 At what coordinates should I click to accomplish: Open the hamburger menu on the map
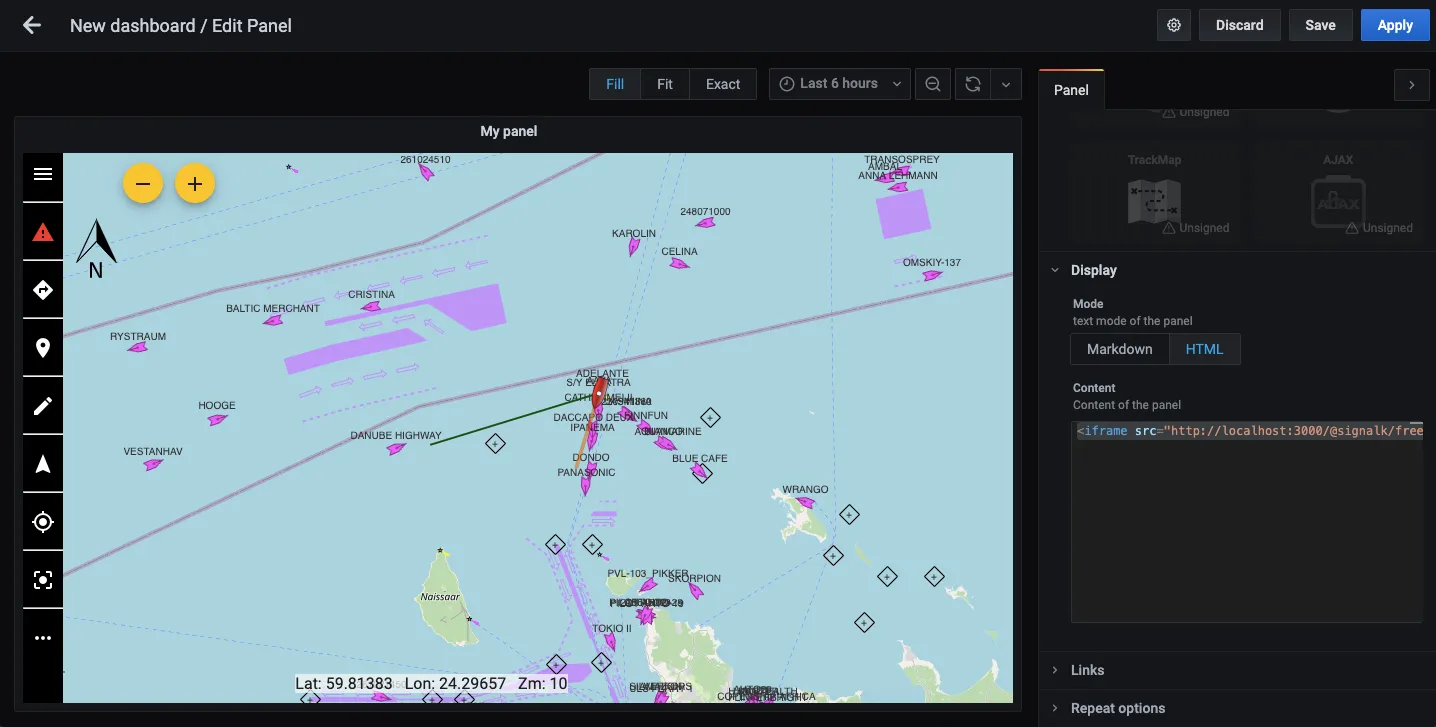coord(43,175)
